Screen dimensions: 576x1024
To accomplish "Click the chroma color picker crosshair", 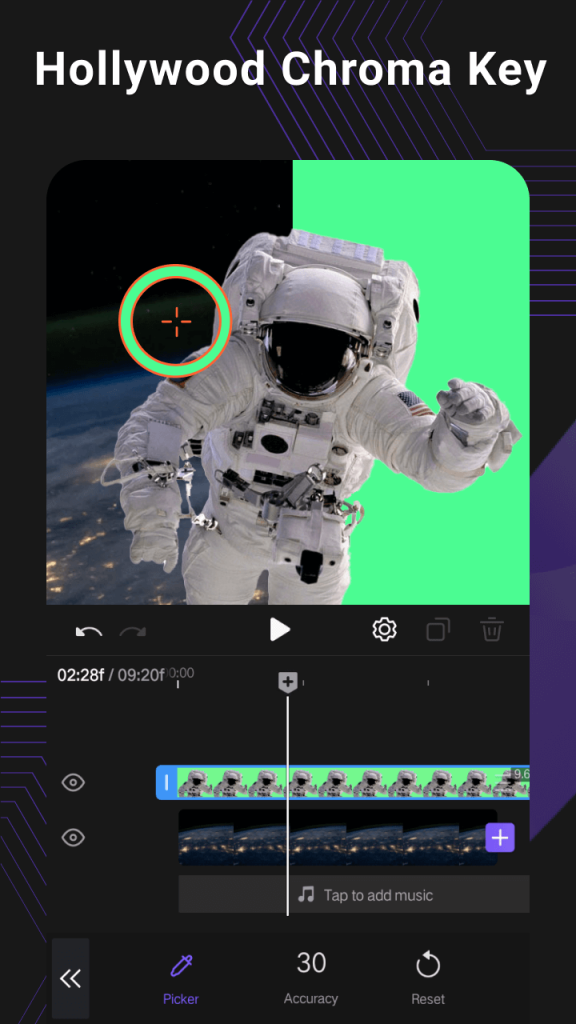I will click(x=176, y=321).
